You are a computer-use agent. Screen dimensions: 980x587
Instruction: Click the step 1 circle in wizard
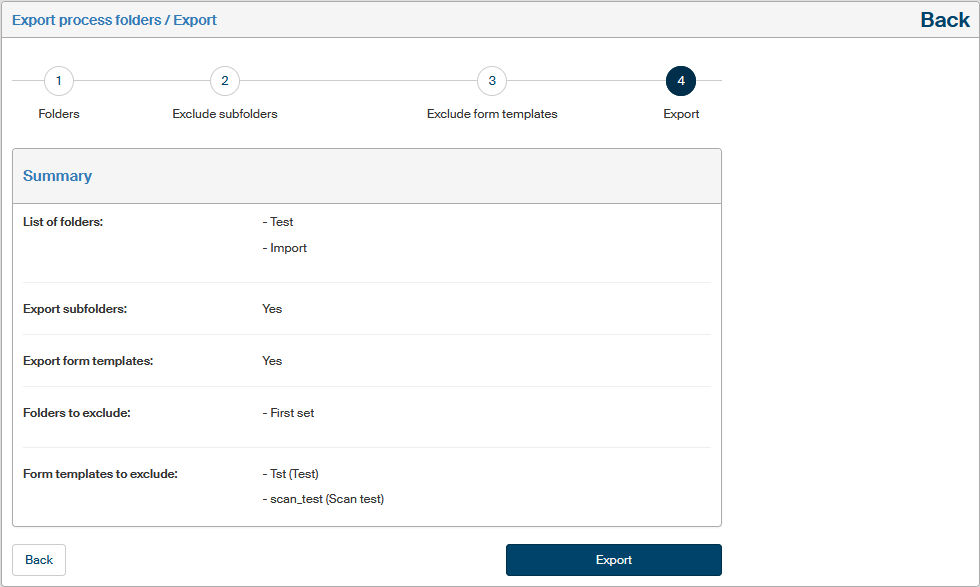tap(59, 81)
